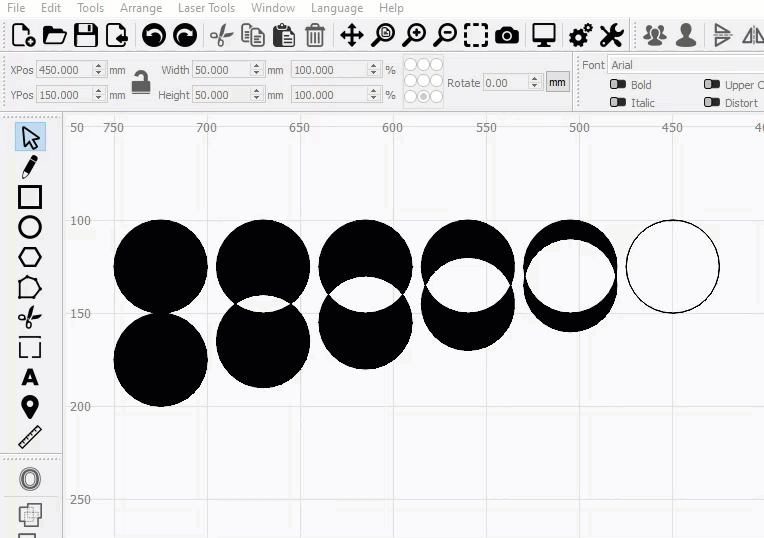The image size is (764, 538).
Task: Decrease the Rotate value with down arrow
Action: click(x=536, y=87)
